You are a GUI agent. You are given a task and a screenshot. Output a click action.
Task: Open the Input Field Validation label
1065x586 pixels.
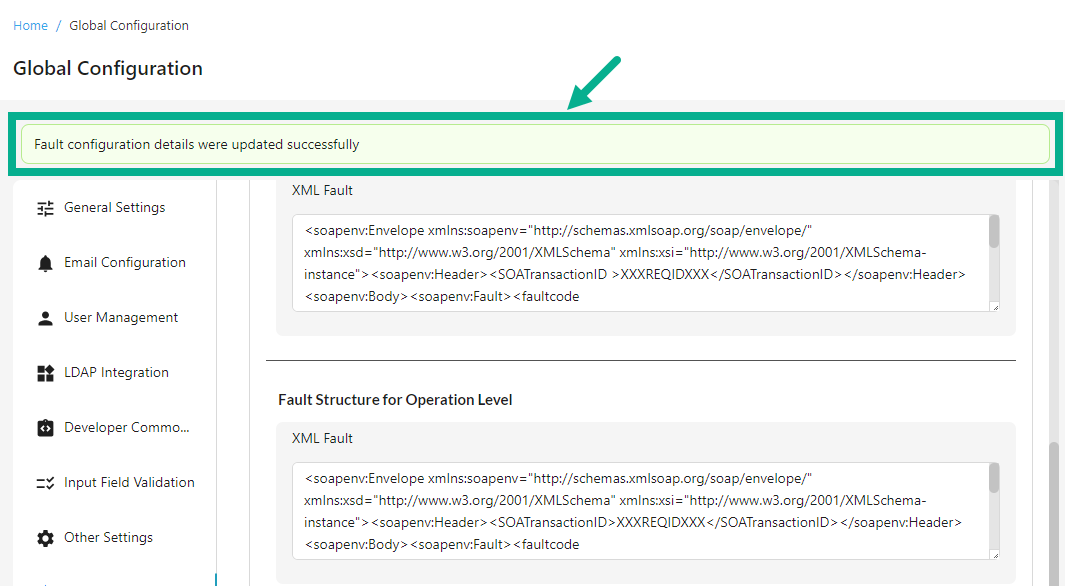click(x=129, y=483)
